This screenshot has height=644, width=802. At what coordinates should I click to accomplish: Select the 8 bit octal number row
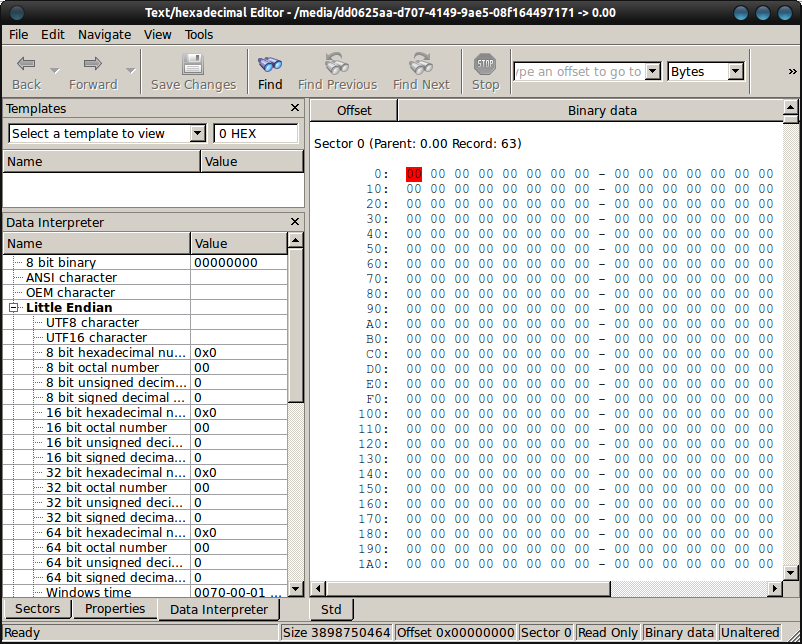pos(145,367)
